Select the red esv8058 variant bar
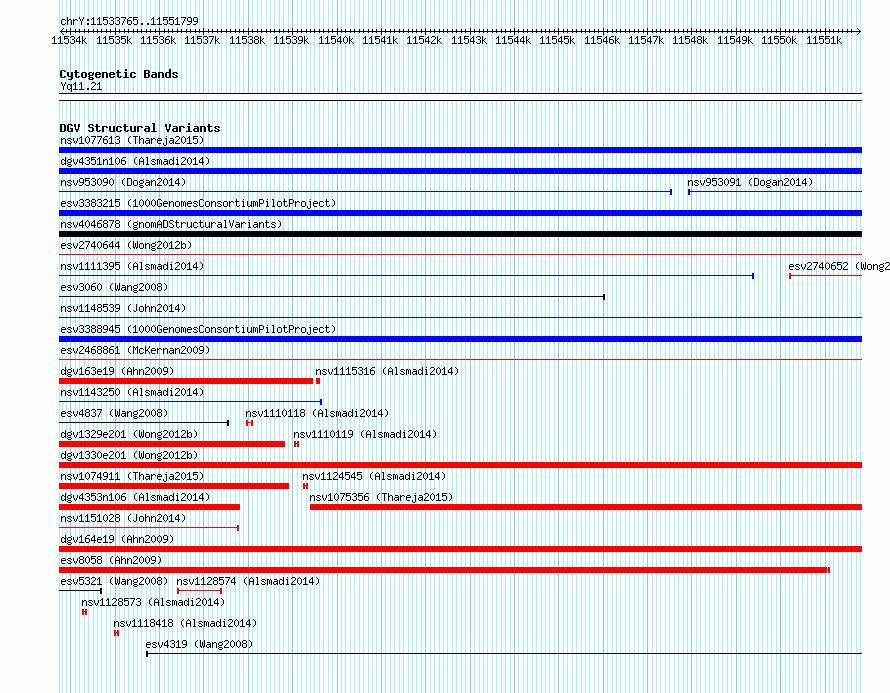 (444, 570)
